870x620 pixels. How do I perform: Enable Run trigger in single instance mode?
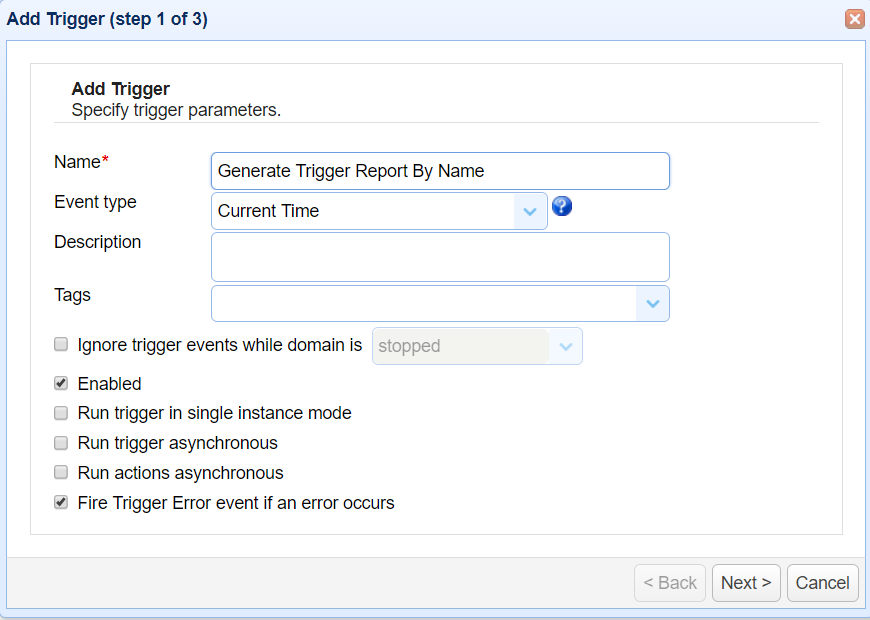tap(61, 413)
